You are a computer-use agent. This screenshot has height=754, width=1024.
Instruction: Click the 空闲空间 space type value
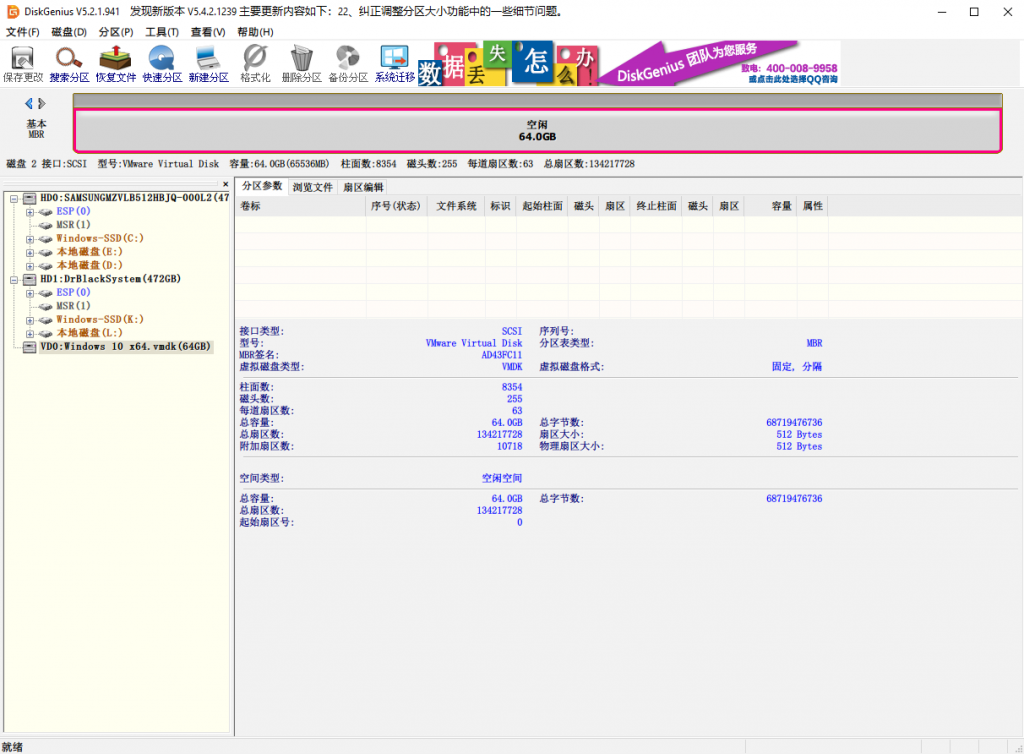point(502,479)
